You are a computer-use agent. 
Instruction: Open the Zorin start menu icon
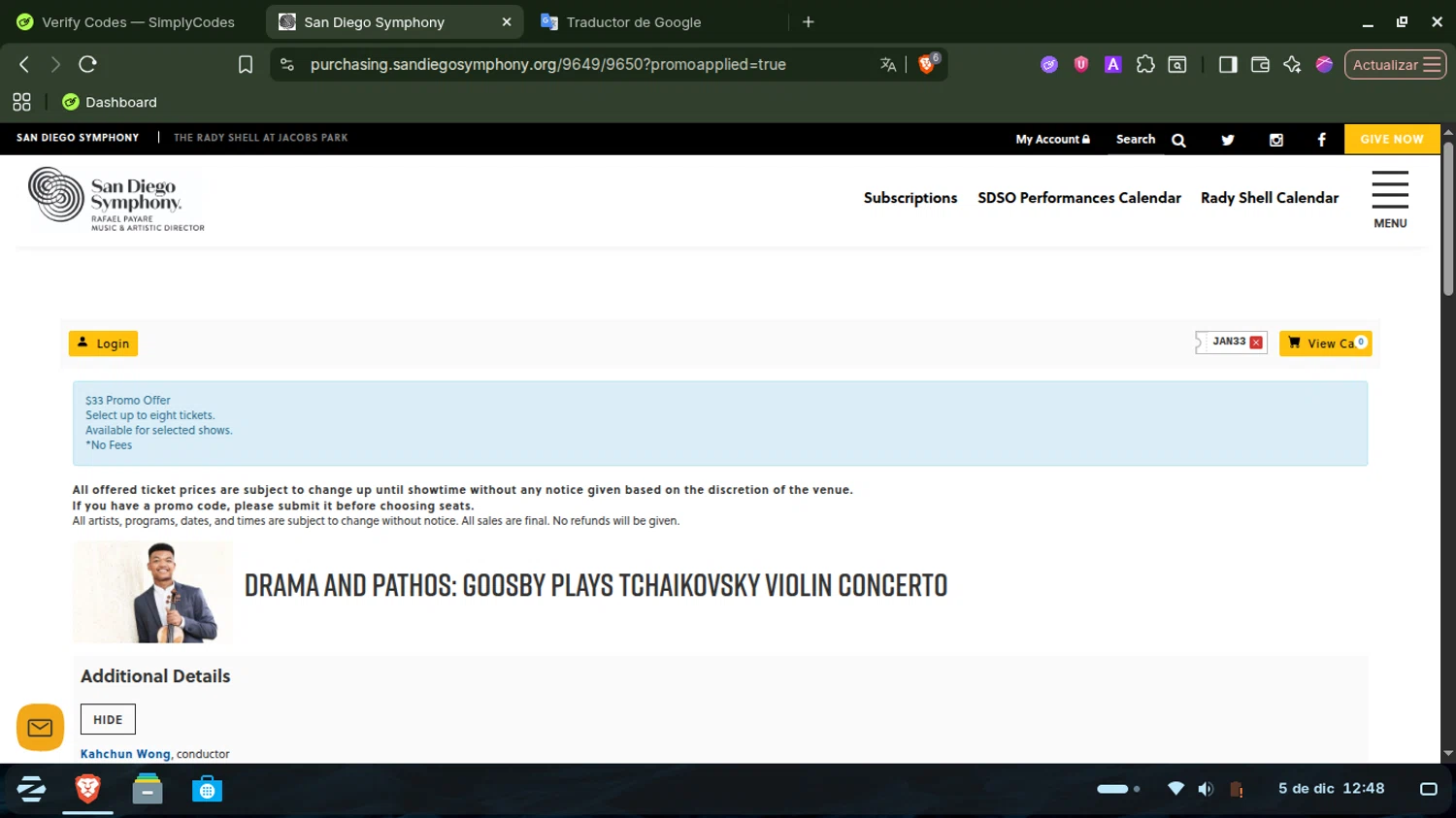31,789
